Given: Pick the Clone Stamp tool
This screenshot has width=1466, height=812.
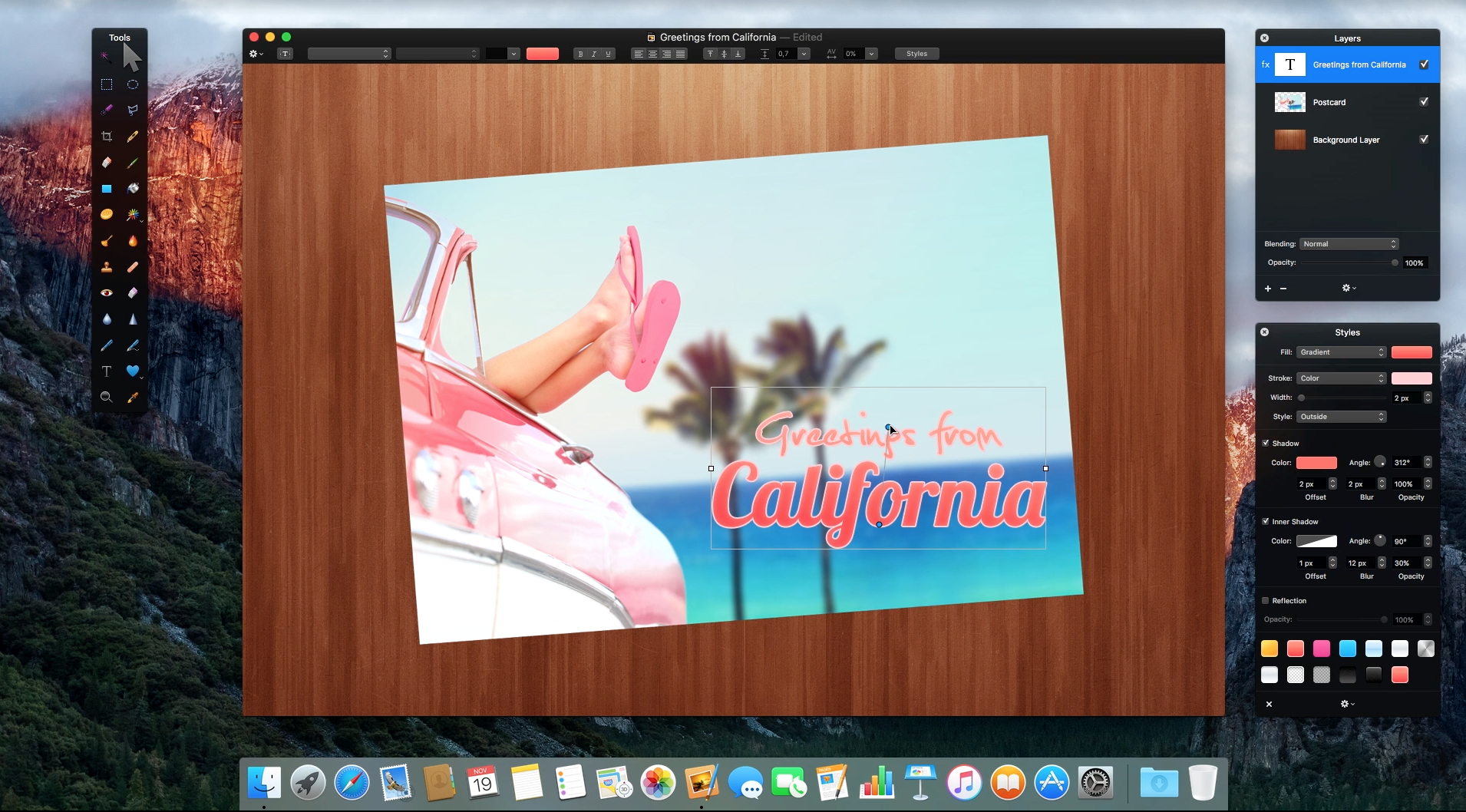Looking at the screenshot, I should click(x=107, y=267).
